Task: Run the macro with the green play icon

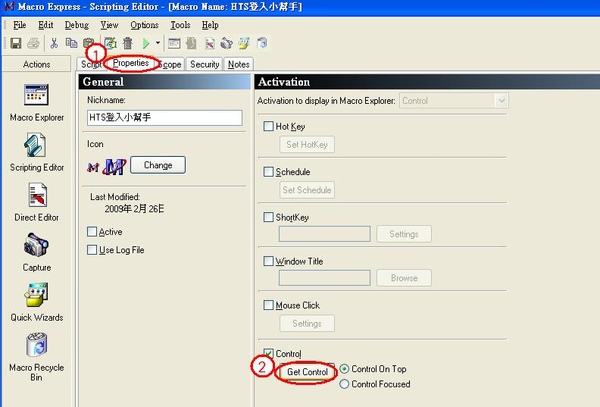Action: pos(146,43)
